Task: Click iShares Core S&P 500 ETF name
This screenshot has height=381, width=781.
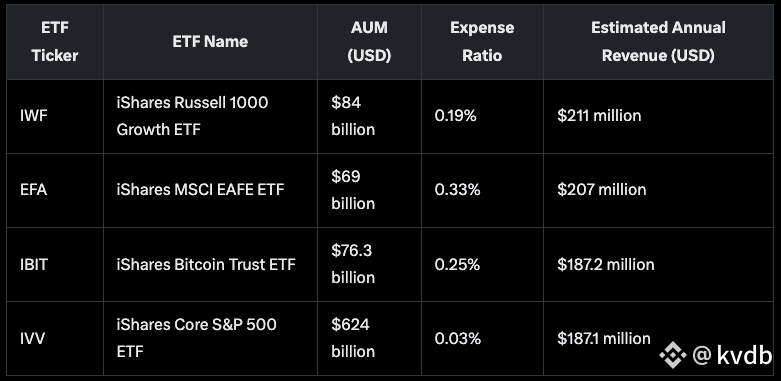Action: (196, 338)
